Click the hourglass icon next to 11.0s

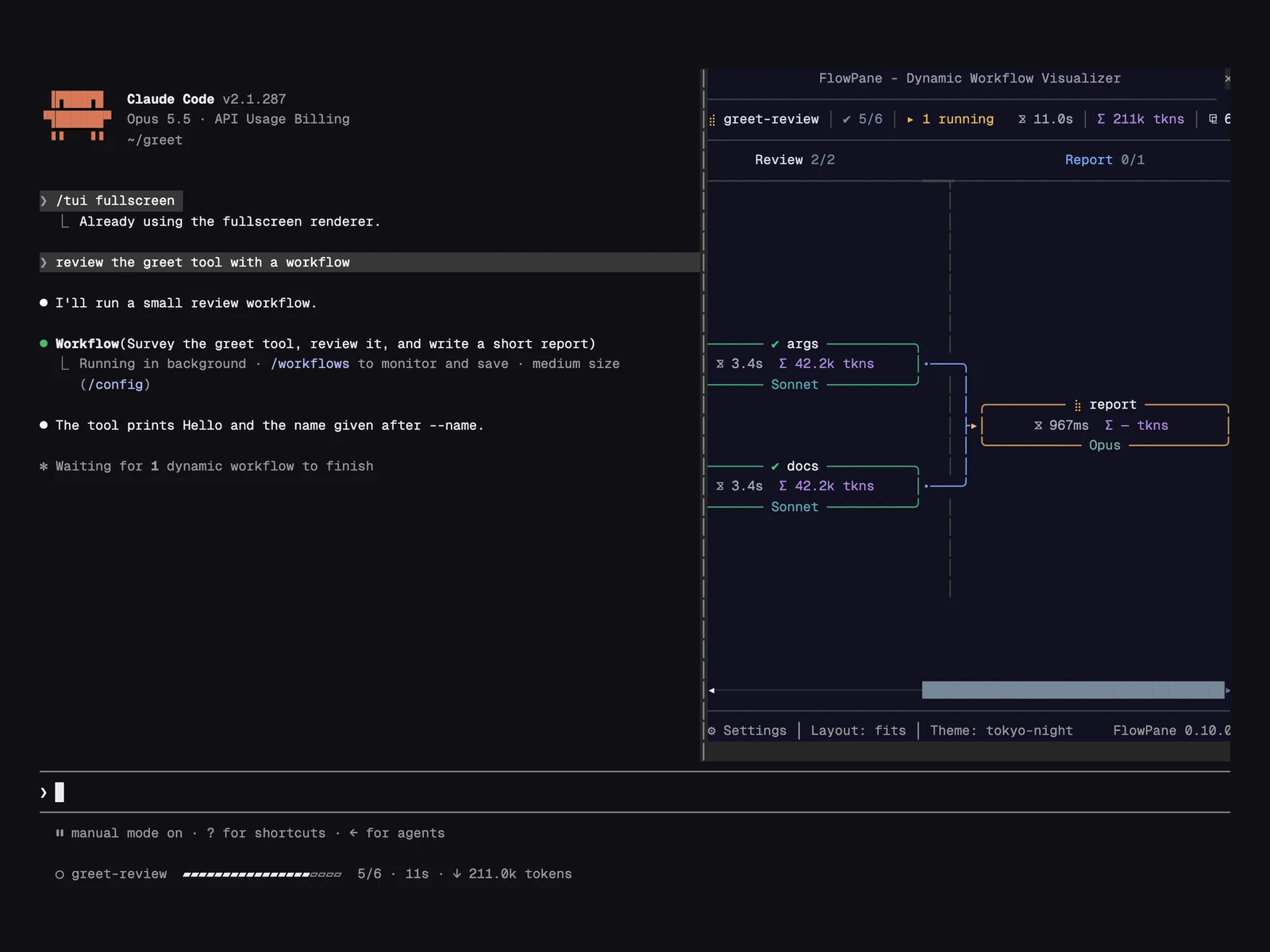point(1022,119)
